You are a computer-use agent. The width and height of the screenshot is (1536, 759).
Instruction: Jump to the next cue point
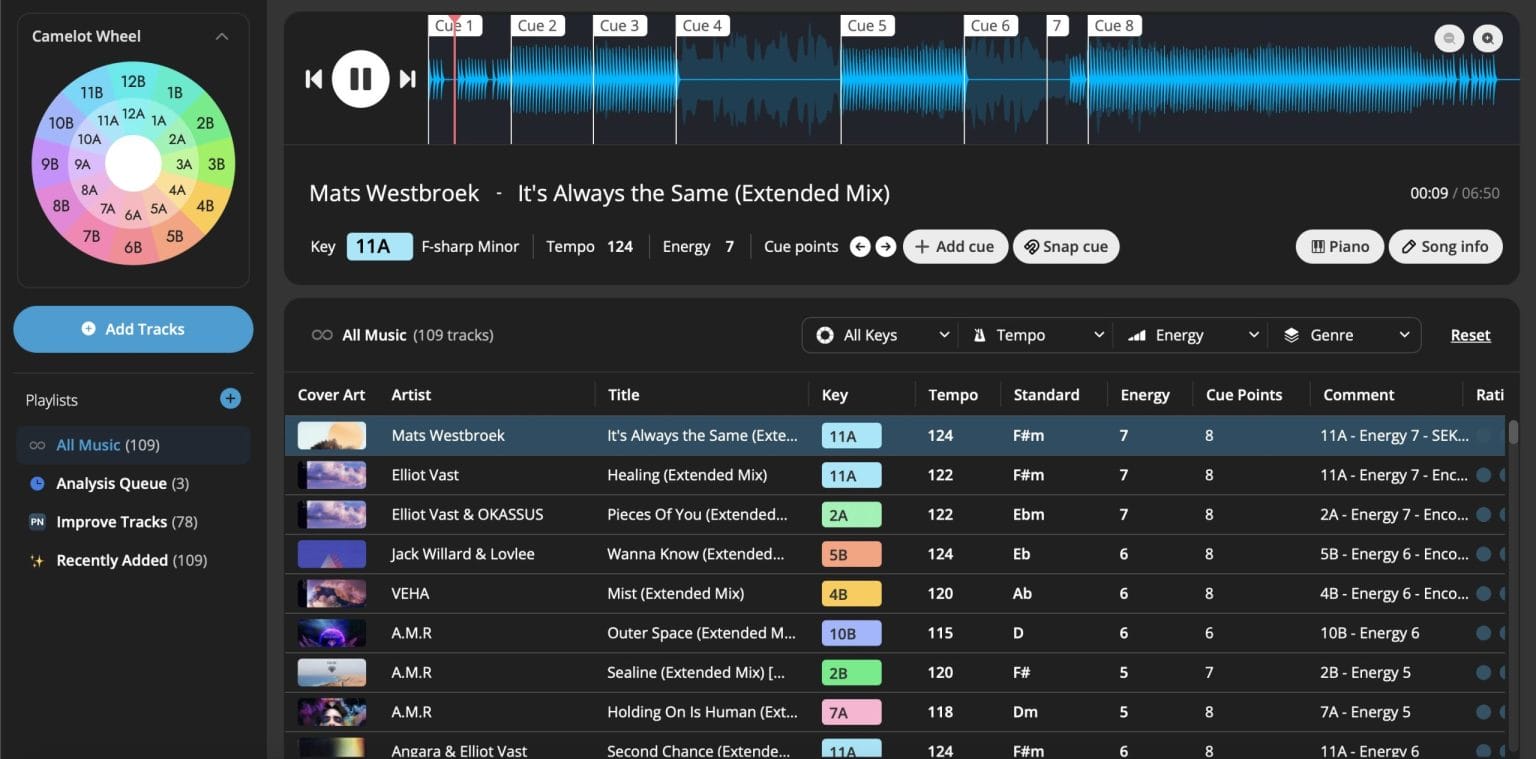click(x=886, y=246)
